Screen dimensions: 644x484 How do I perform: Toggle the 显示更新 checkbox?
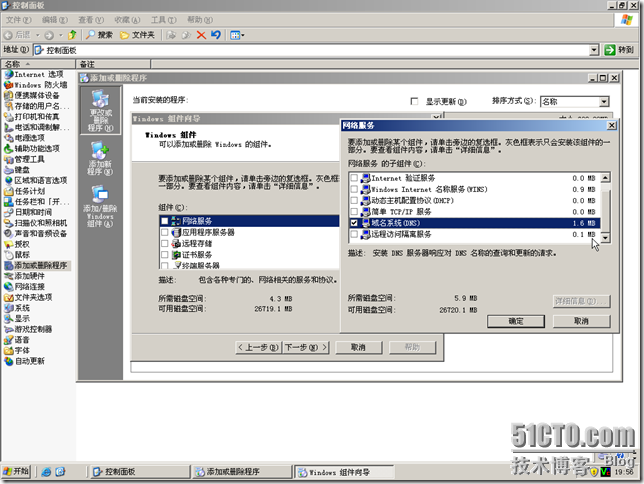(414, 101)
